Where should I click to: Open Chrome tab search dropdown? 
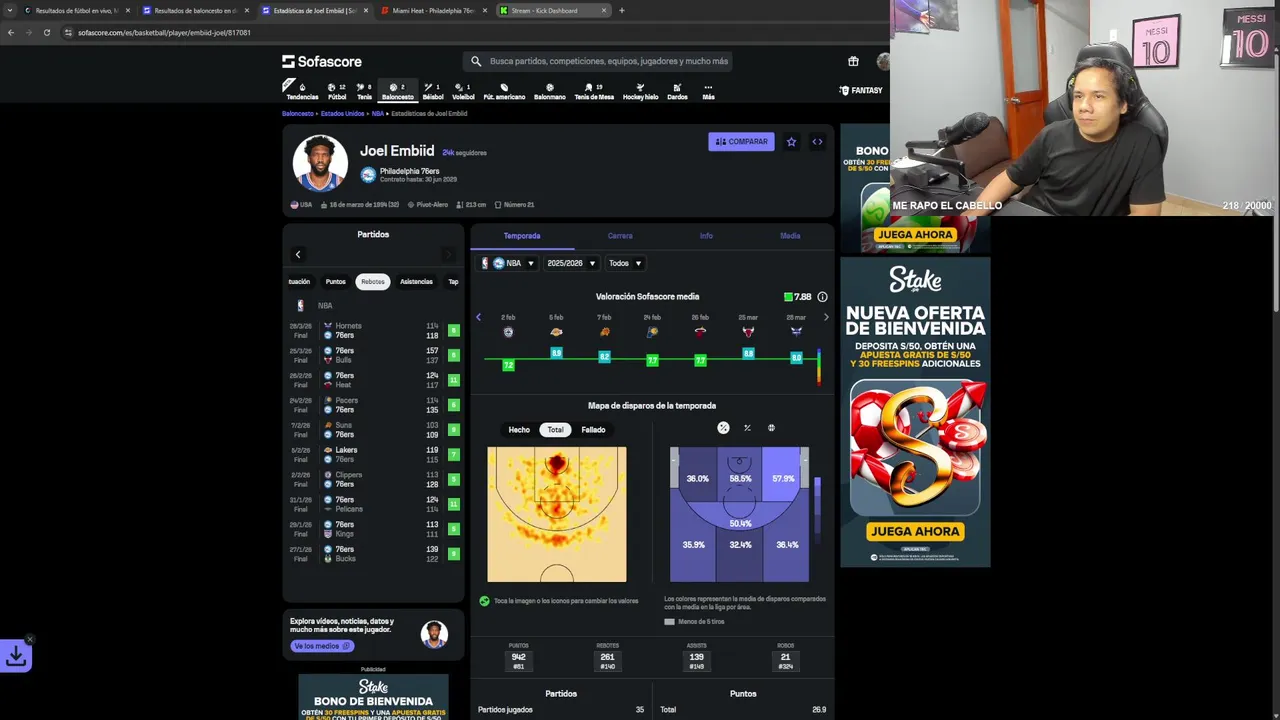tap(11, 10)
